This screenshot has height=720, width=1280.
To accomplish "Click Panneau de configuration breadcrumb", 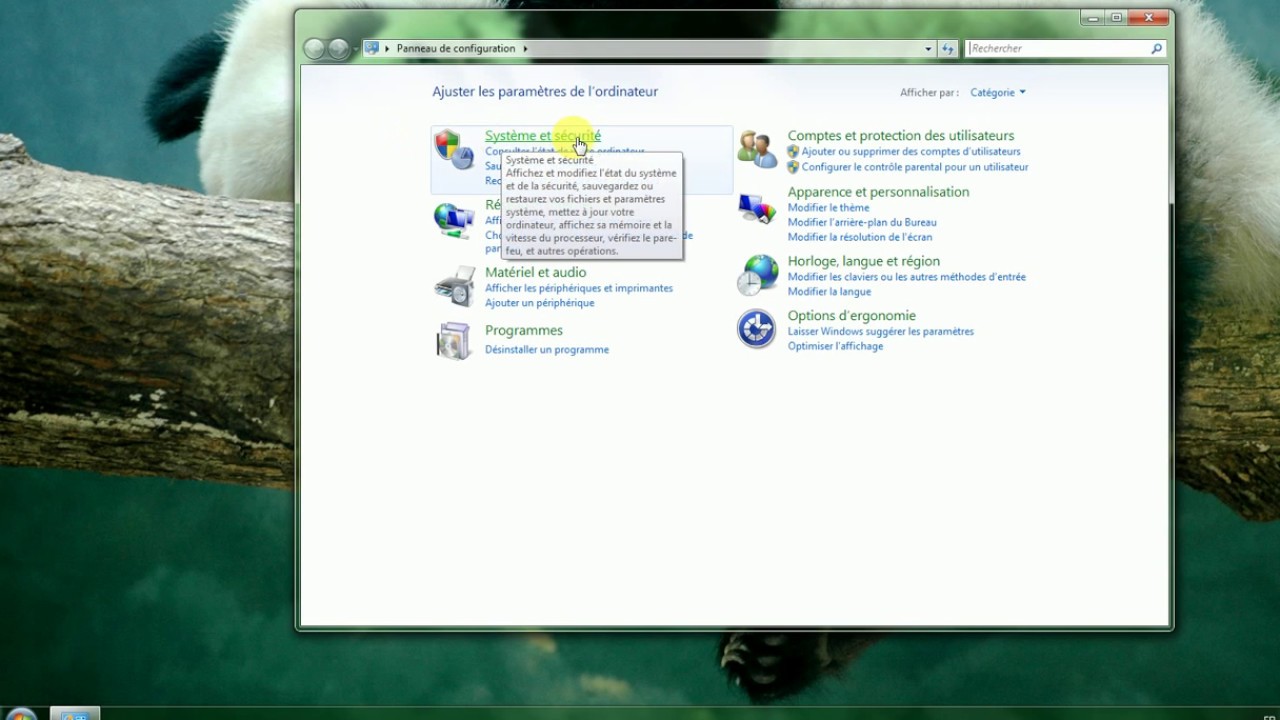I will [456, 48].
